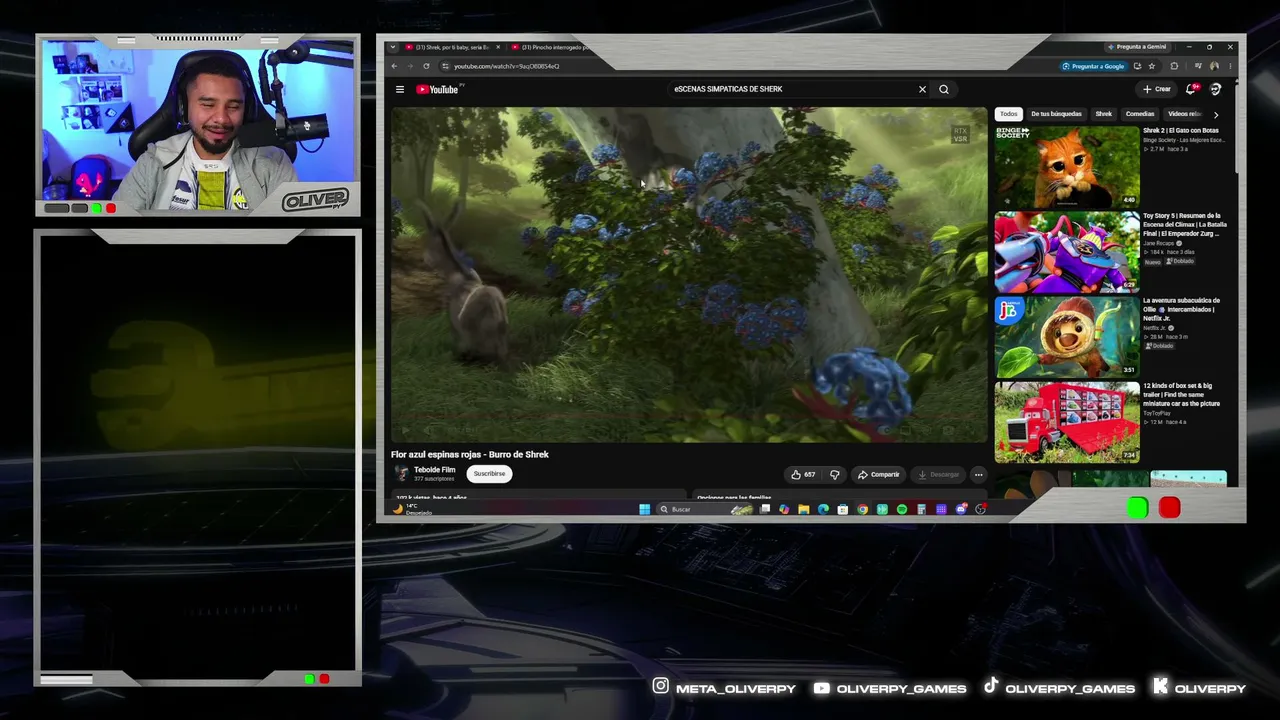Open Discord from the taskbar
This screenshot has height=720, width=1280.
[961, 509]
